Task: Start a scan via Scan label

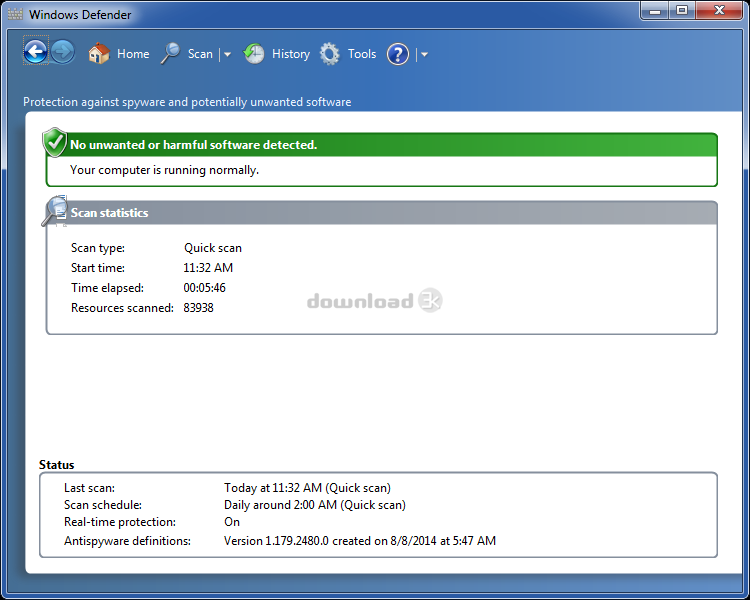Action: (200, 54)
